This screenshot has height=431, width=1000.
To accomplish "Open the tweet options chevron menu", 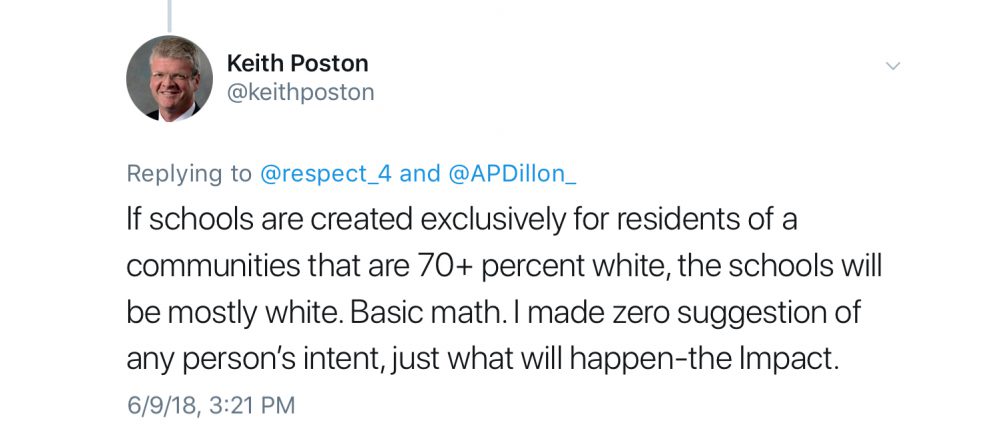I will [x=894, y=66].
